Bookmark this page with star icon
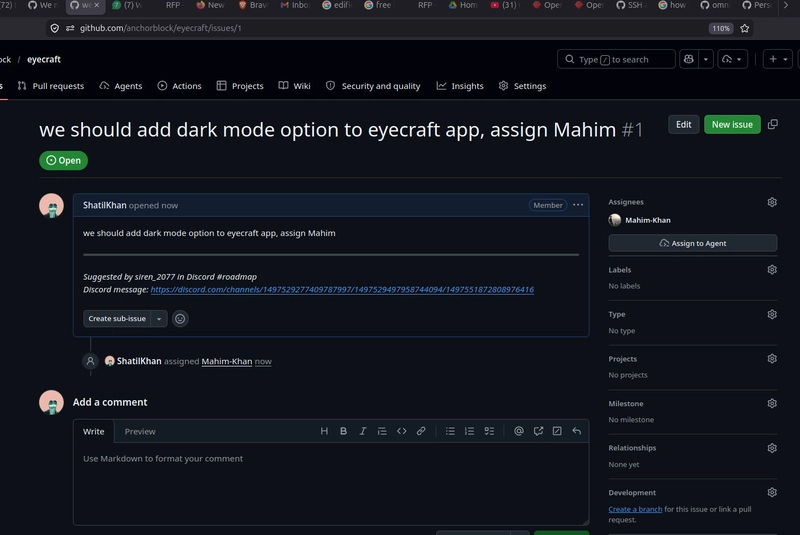Viewport: 800px width, 535px height. click(745, 29)
